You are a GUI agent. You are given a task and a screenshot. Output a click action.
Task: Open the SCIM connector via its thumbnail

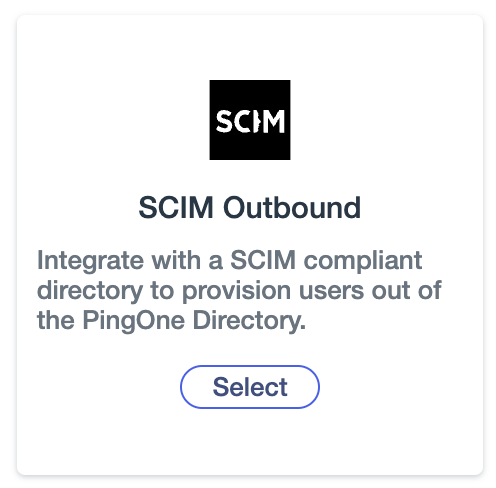pyautogui.click(x=250, y=120)
